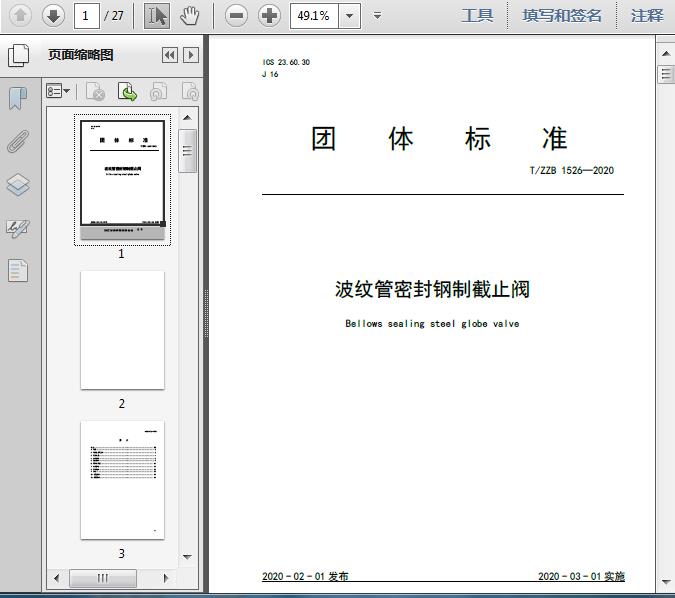The height and width of the screenshot is (598, 675).
Task: Activate the hand pan tool
Action: [189, 16]
